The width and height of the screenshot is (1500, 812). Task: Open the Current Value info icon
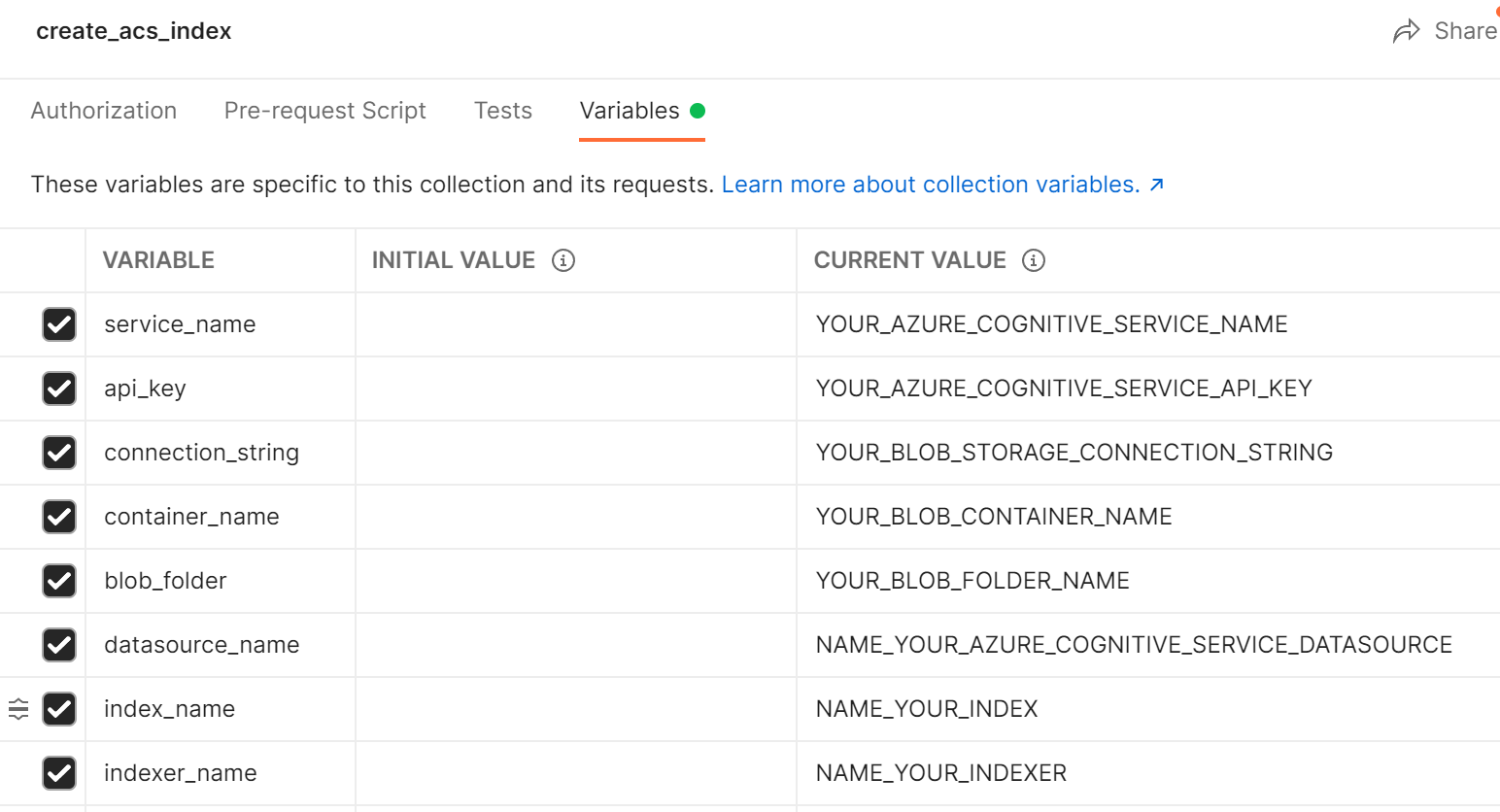(x=1034, y=260)
